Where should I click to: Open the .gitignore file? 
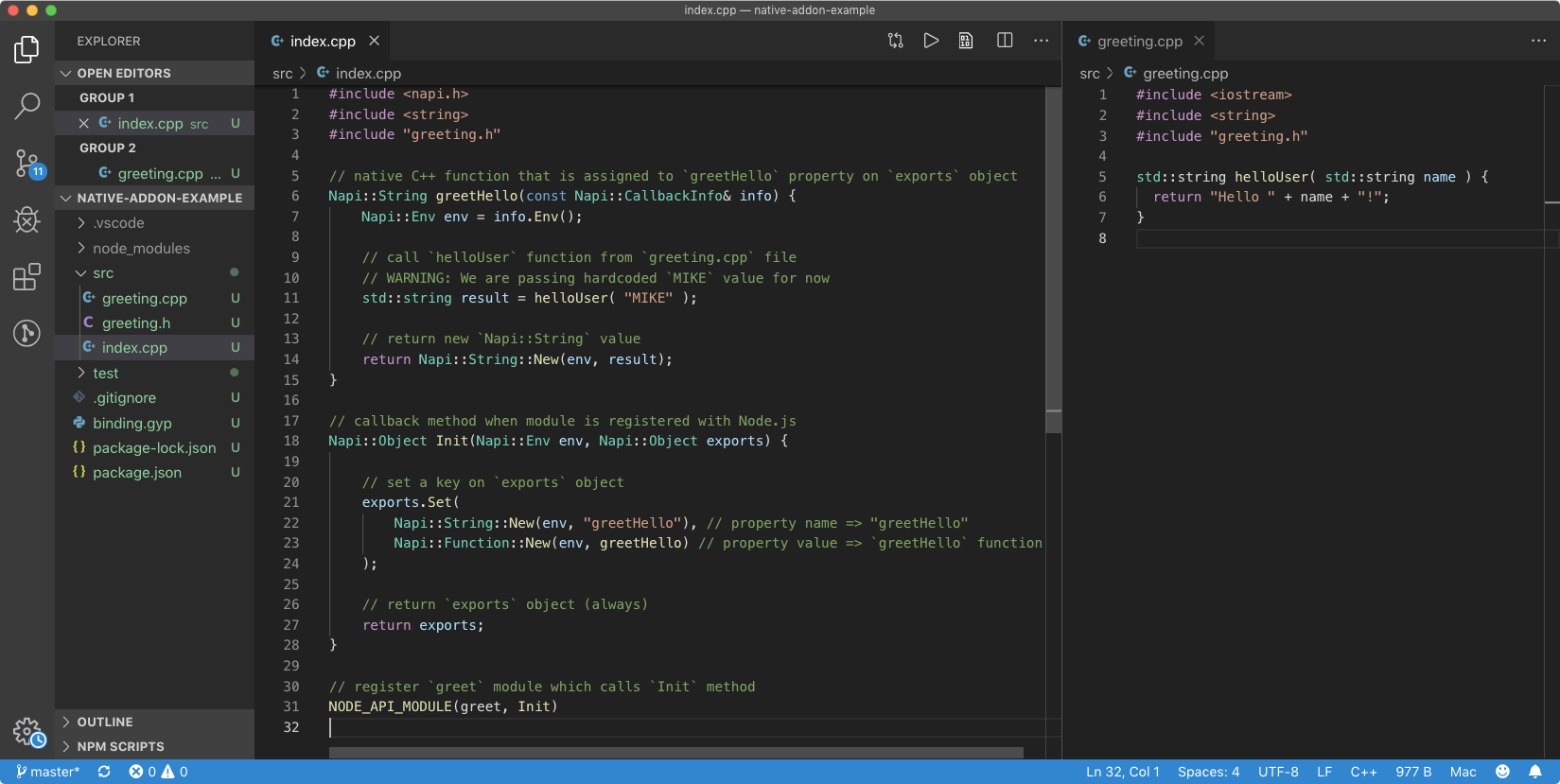154,397
